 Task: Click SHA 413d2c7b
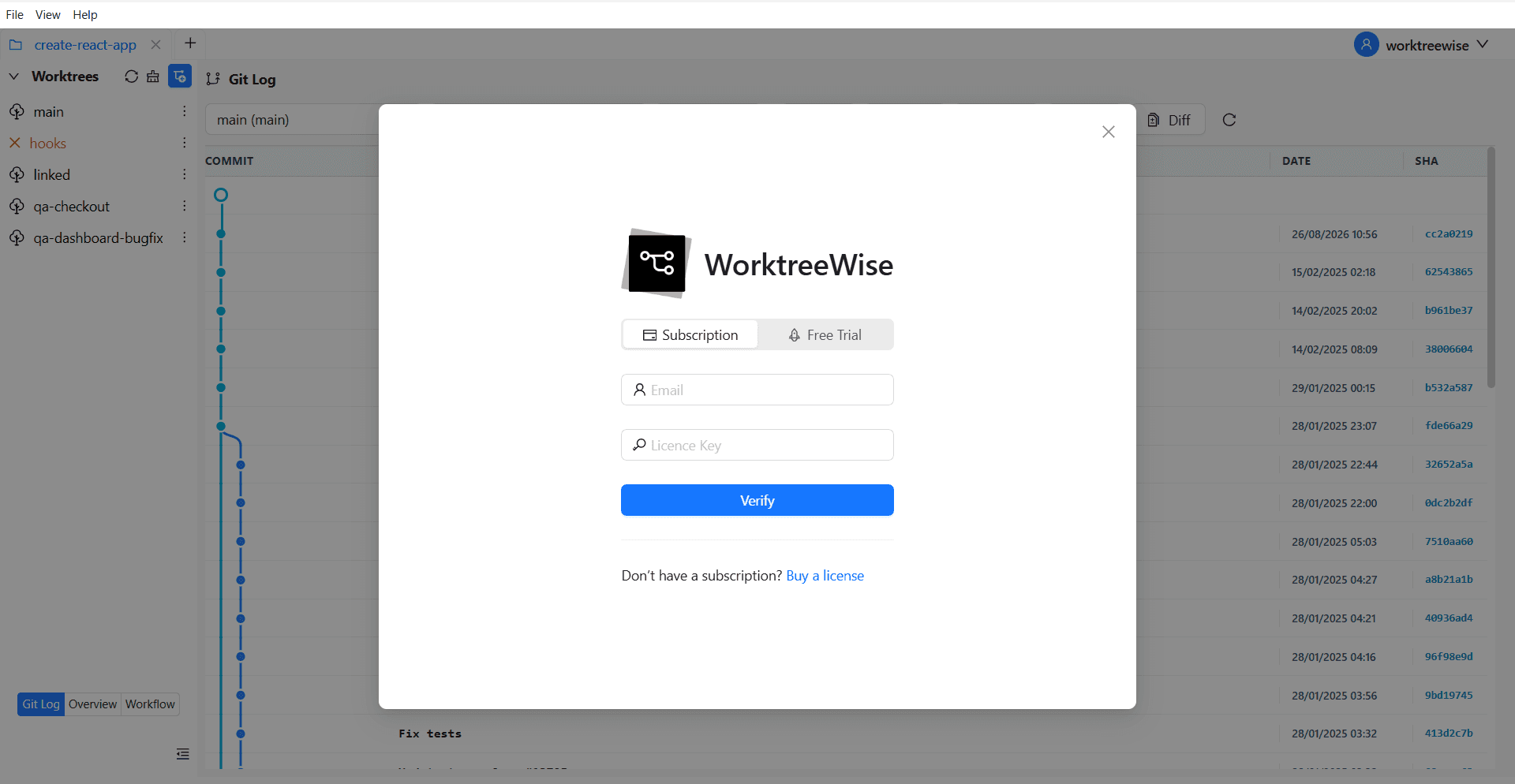tap(1449, 734)
